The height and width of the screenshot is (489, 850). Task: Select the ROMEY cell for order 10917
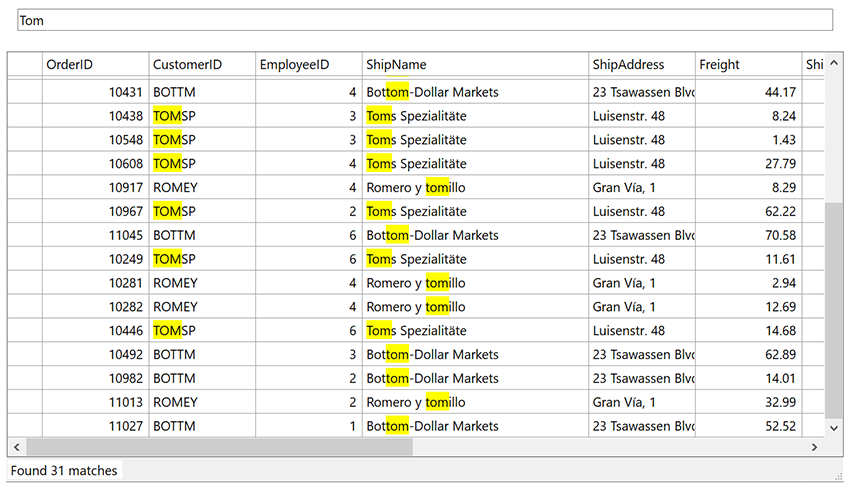click(x=202, y=187)
